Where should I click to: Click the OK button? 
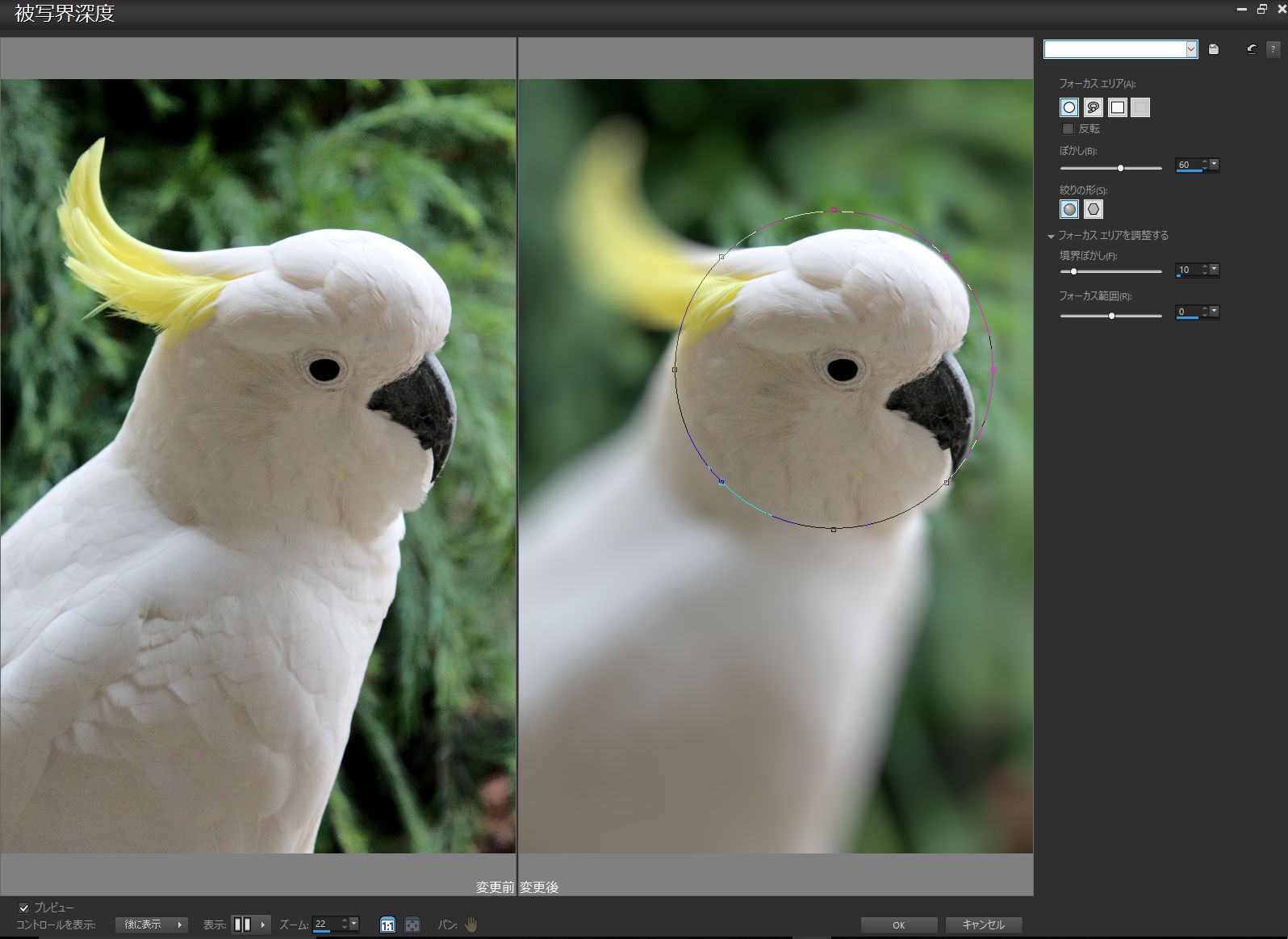898,925
